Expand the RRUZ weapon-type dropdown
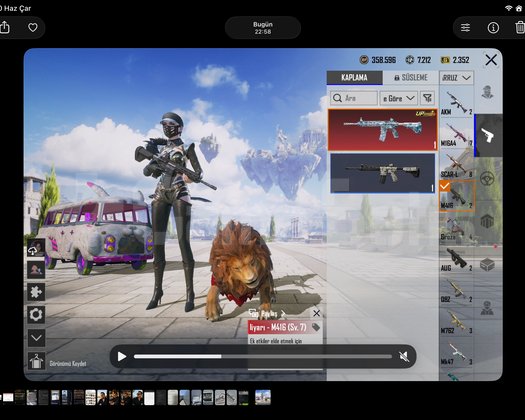 456,78
